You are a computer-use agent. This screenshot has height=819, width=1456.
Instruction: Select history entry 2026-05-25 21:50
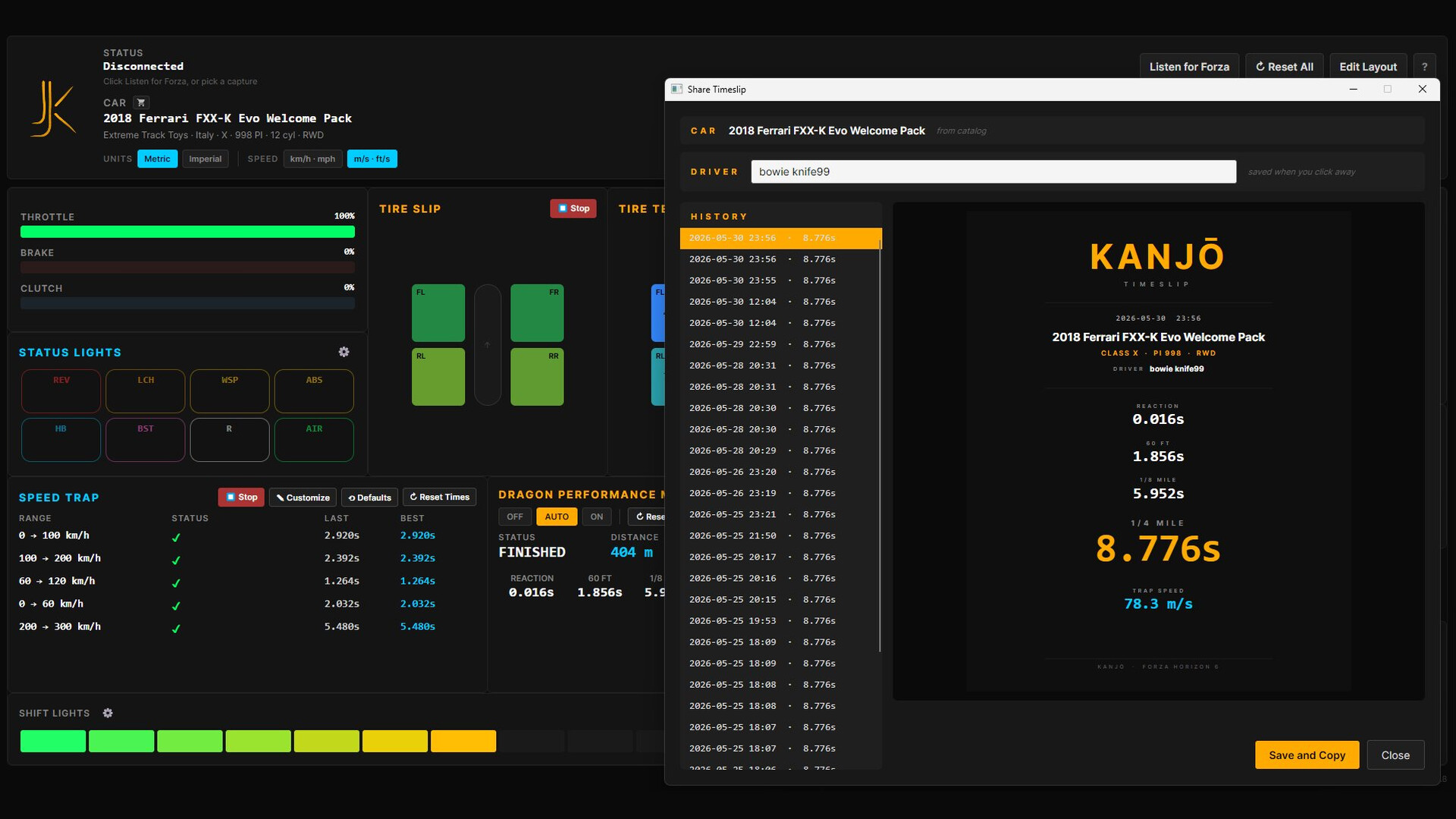click(780, 535)
